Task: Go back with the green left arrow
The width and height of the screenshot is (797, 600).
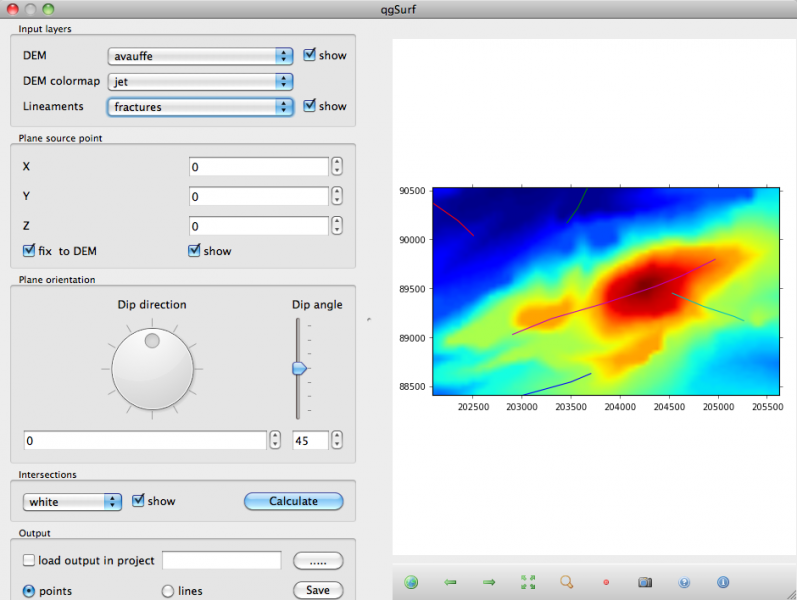Action: [450, 582]
